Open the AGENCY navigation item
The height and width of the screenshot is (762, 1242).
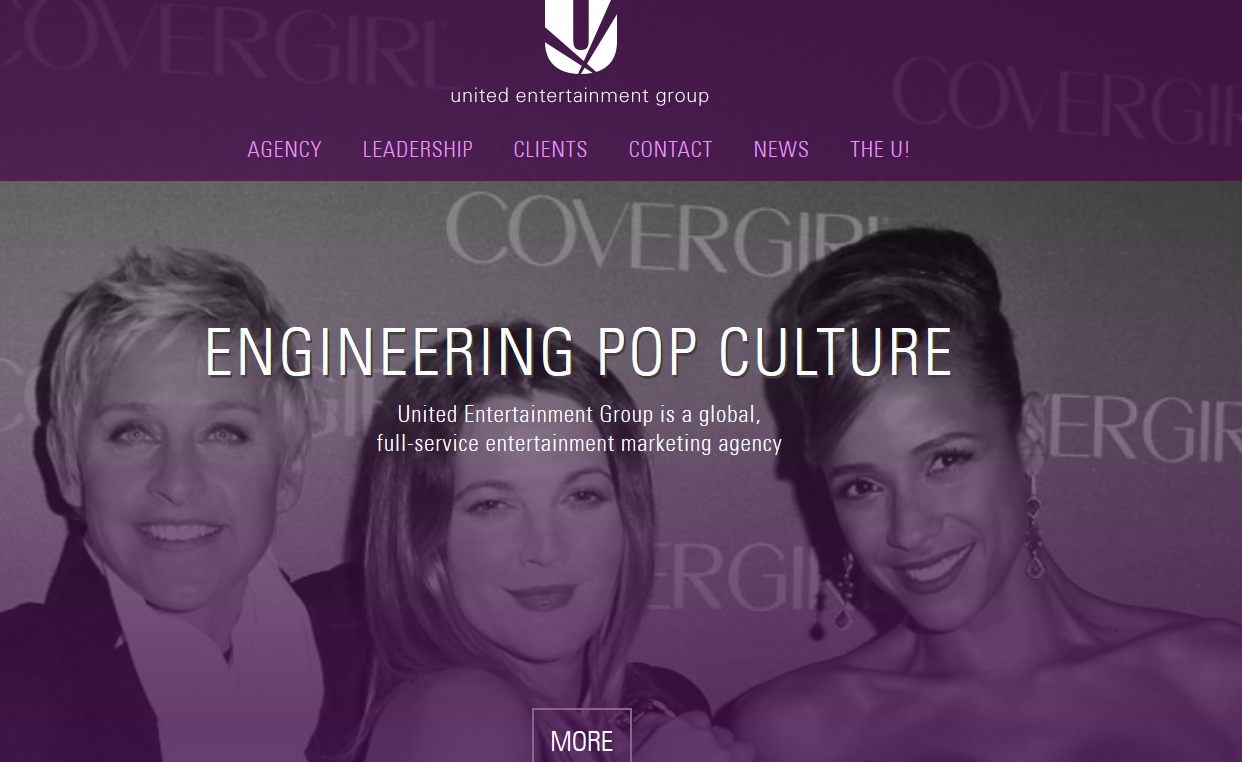(285, 150)
